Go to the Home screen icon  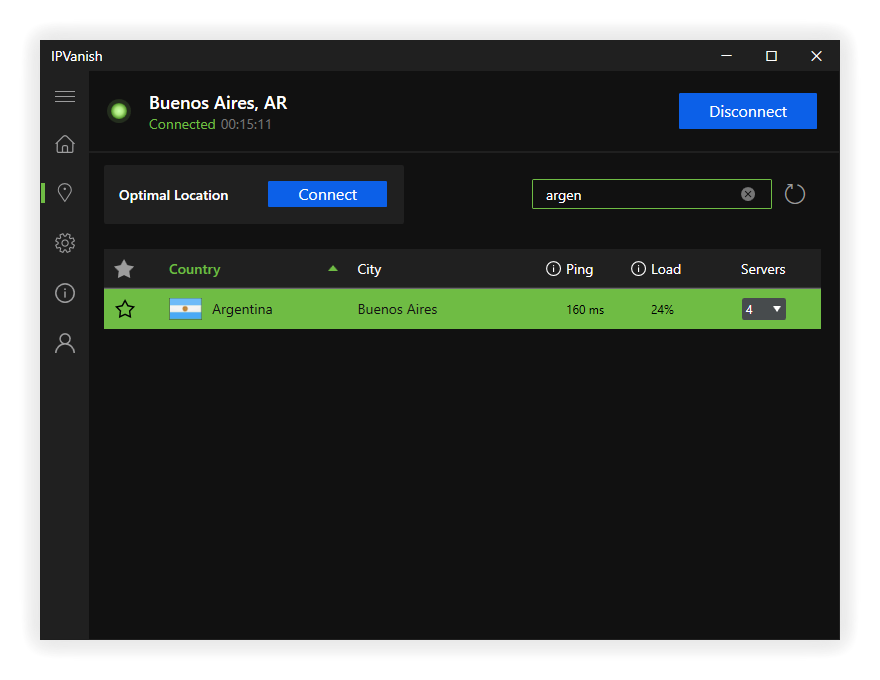coord(65,144)
